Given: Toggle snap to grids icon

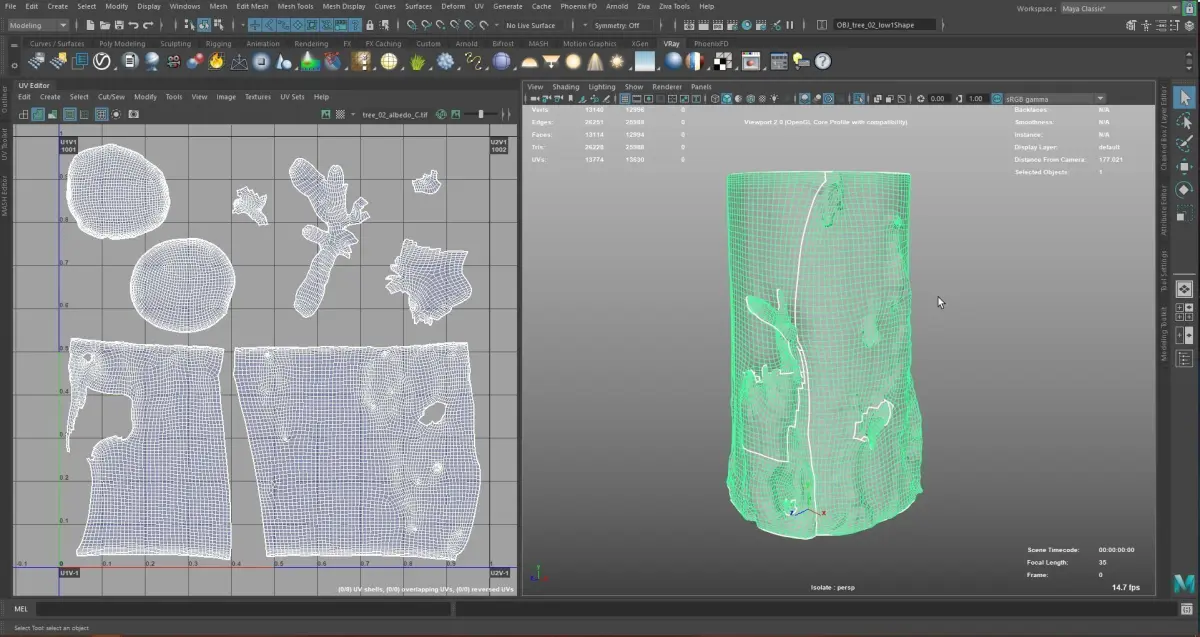Looking at the screenshot, I should pyautogui.click(x=412, y=25).
